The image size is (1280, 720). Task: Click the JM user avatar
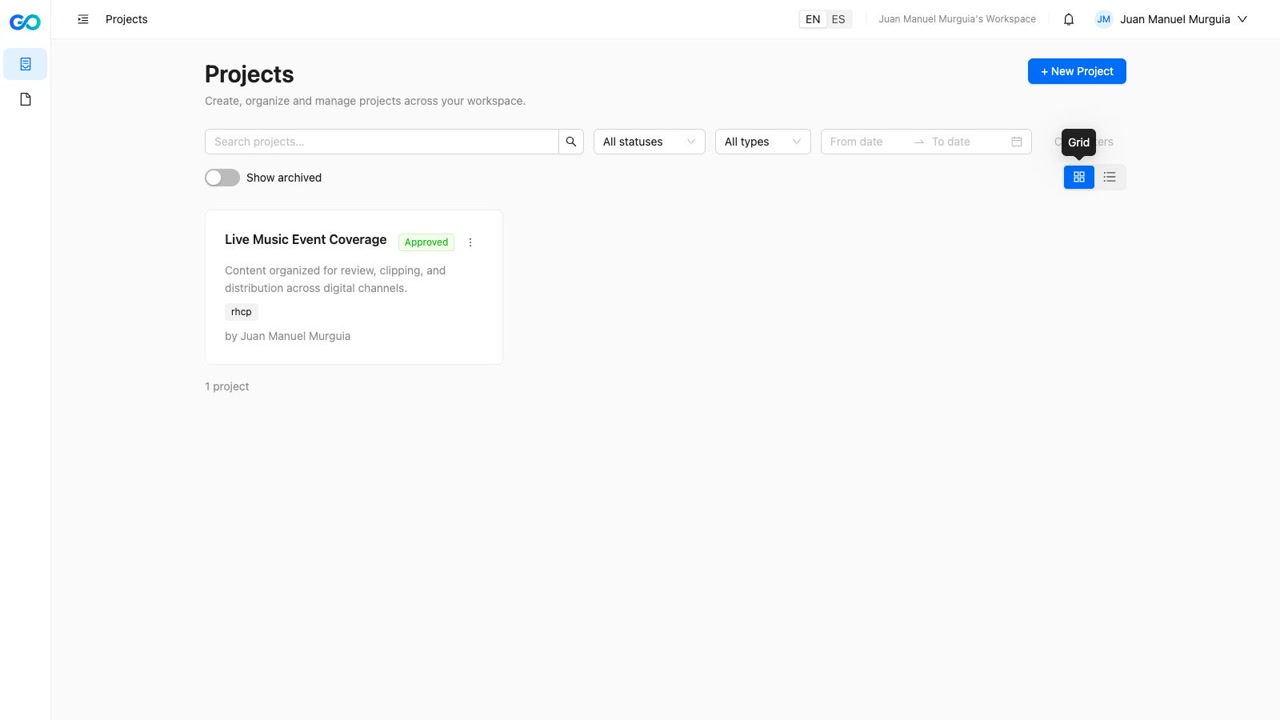click(1103, 19)
